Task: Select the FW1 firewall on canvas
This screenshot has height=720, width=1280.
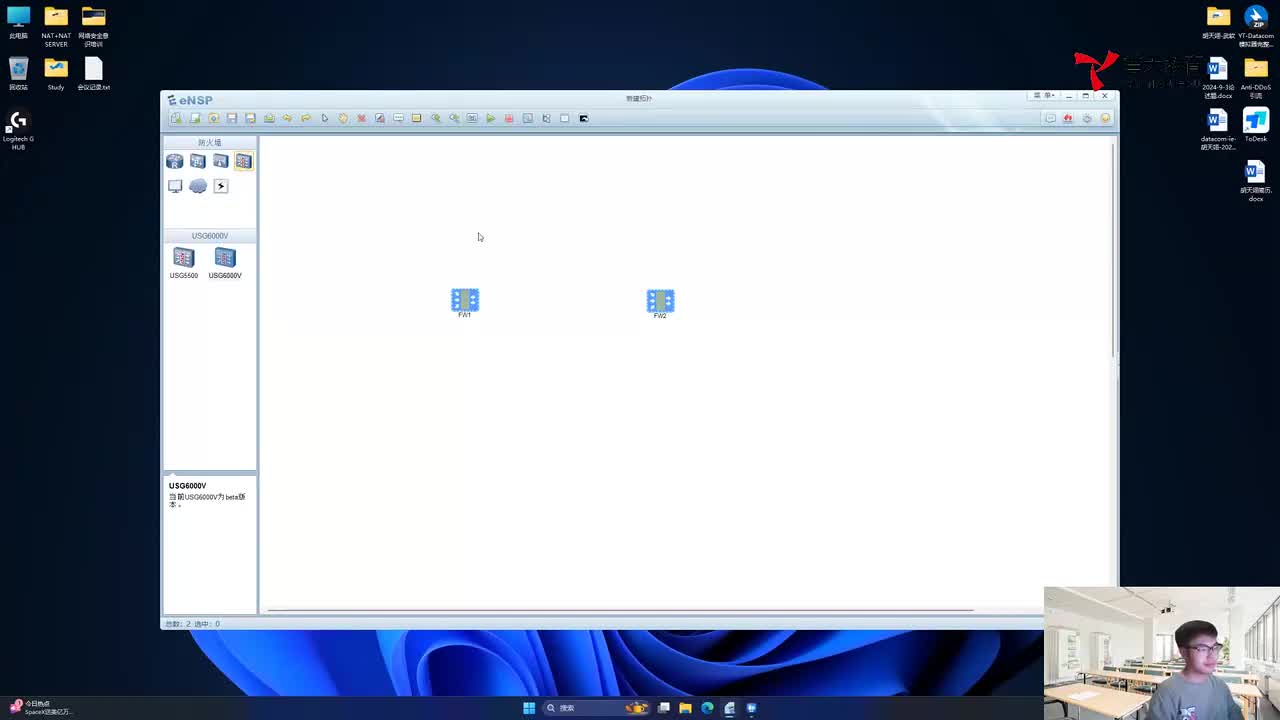Action: click(465, 302)
